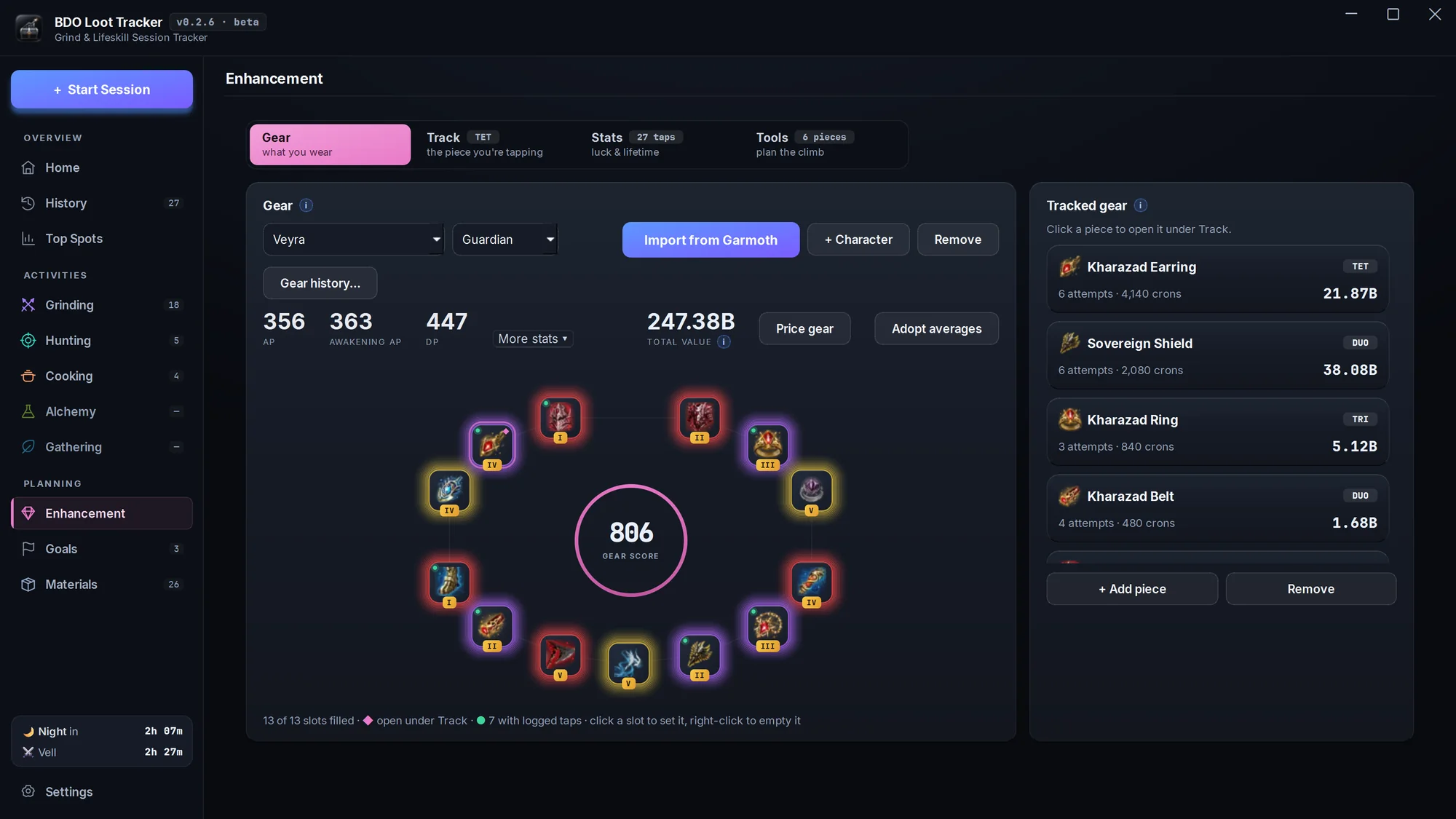
Task: Switch to the Tools tab
Action: (825, 144)
